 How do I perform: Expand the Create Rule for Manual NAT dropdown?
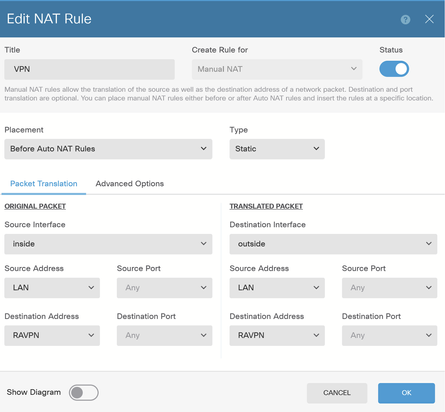pyautogui.click(x=277, y=69)
